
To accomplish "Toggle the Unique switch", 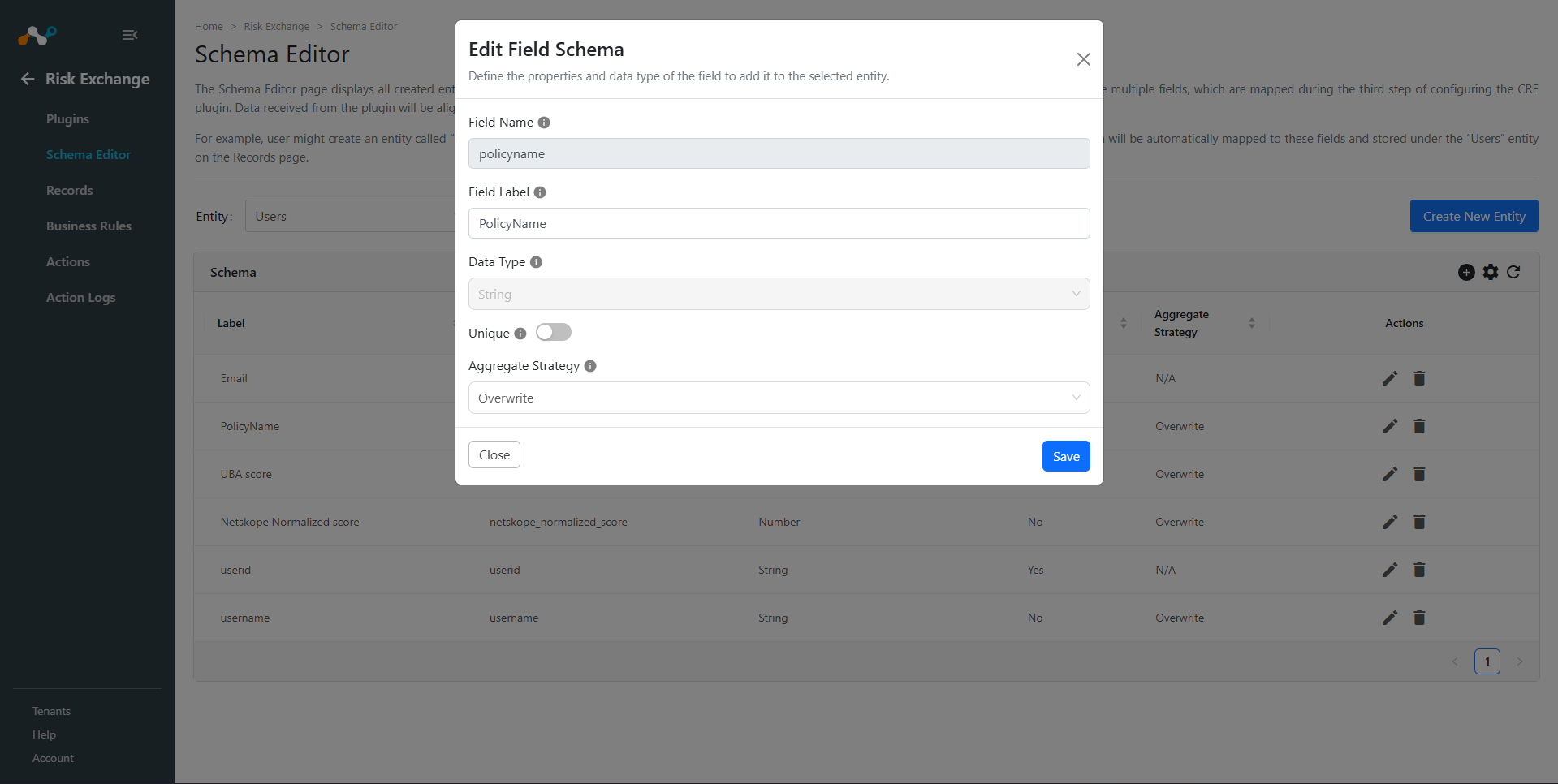I will point(554,332).
